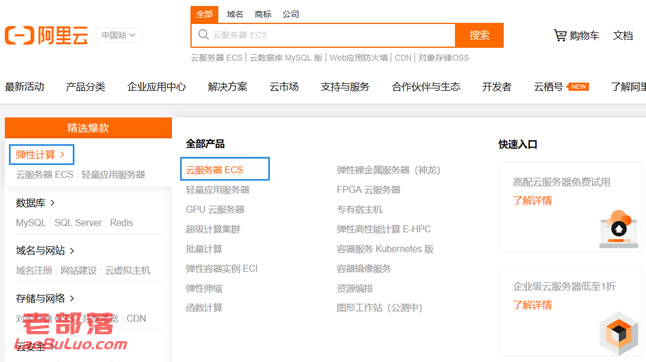Open 图形工作站（公测中）product

coord(379,308)
